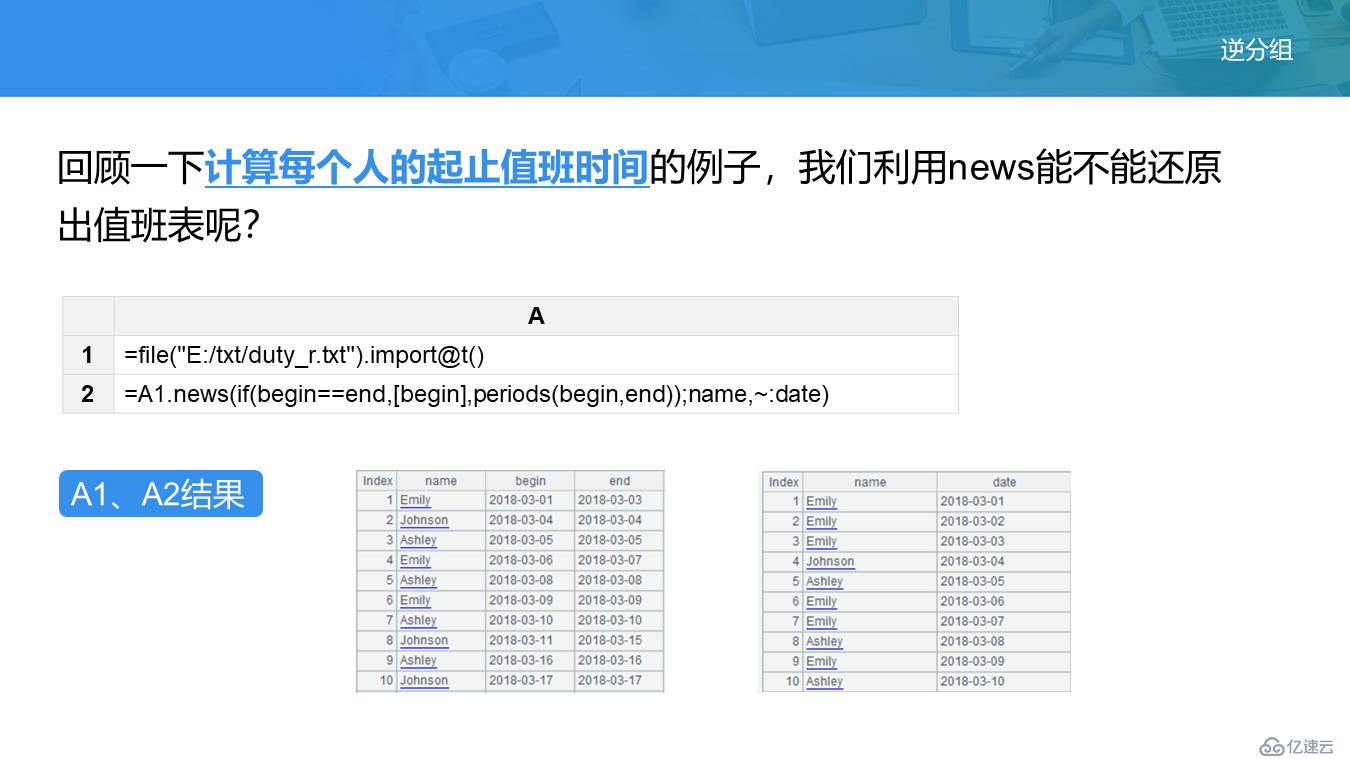This screenshot has width=1350, height=759.
Task: Click Ashley in row 5 of date table
Action: (824, 581)
